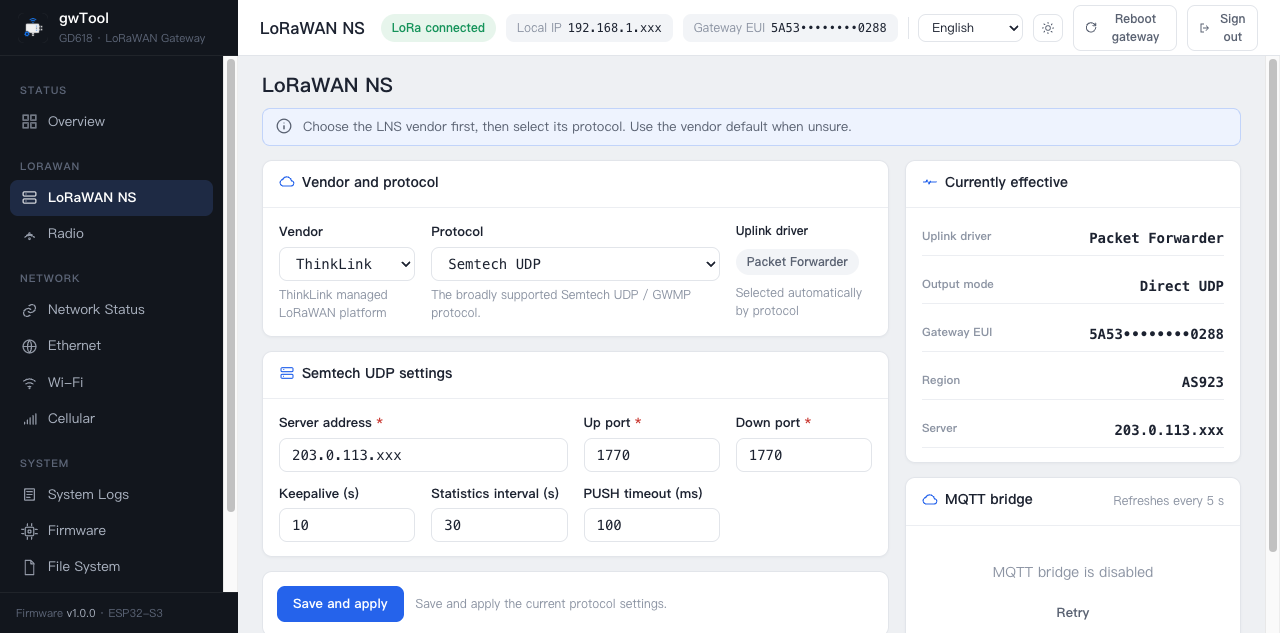This screenshot has height=633, width=1280.
Task: Click the pulse icon beside Currently effective
Action: pyautogui.click(x=930, y=182)
